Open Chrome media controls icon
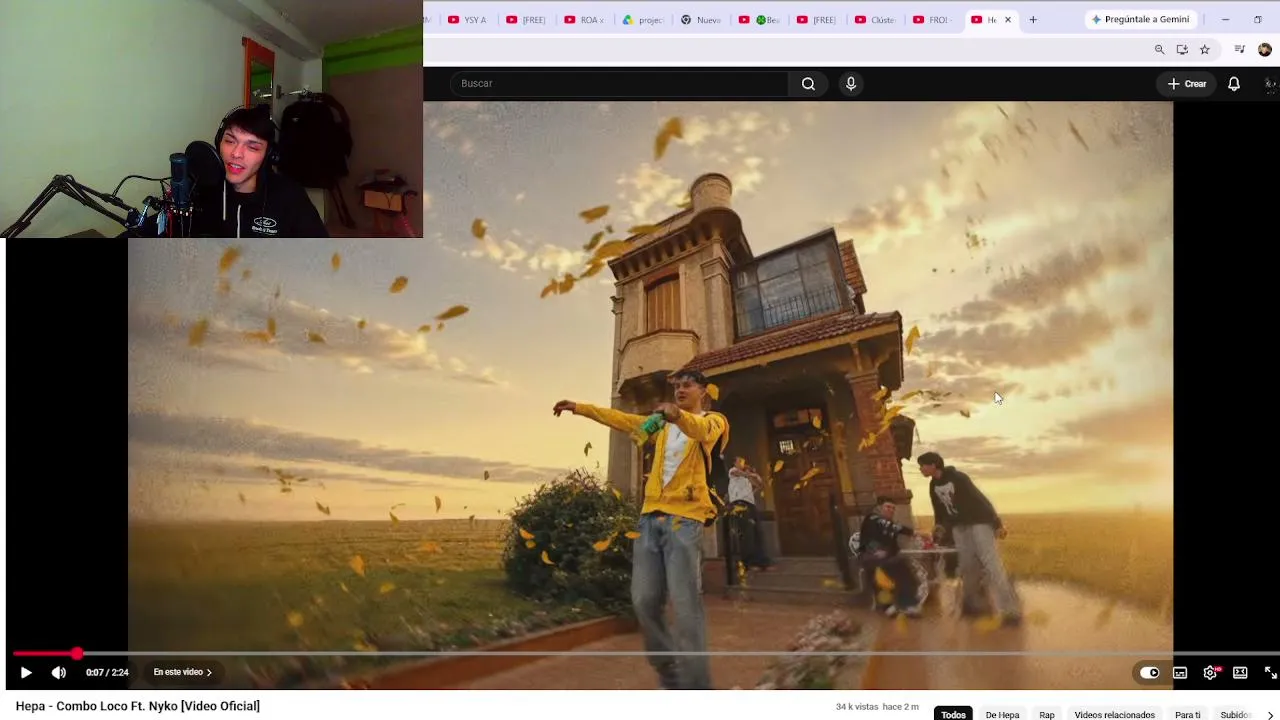 click(1240, 50)
